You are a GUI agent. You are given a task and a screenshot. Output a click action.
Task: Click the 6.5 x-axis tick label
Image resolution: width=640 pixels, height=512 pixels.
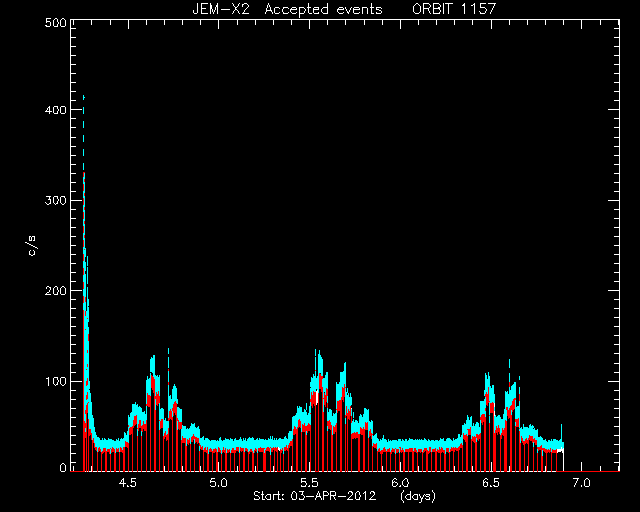[491, 483]
